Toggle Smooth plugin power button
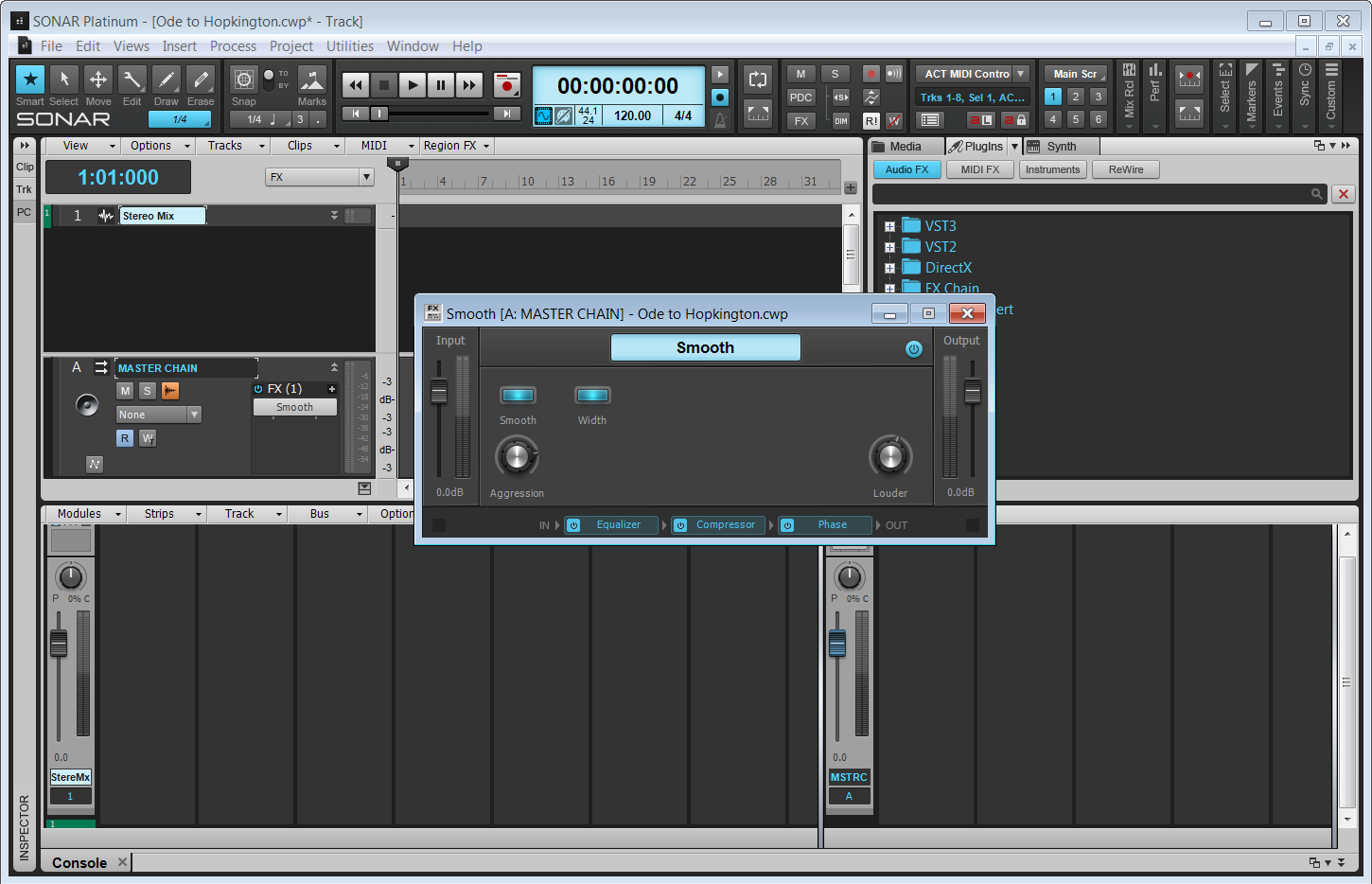This screenshot has width=1372, height=884. tap(914, 349)
